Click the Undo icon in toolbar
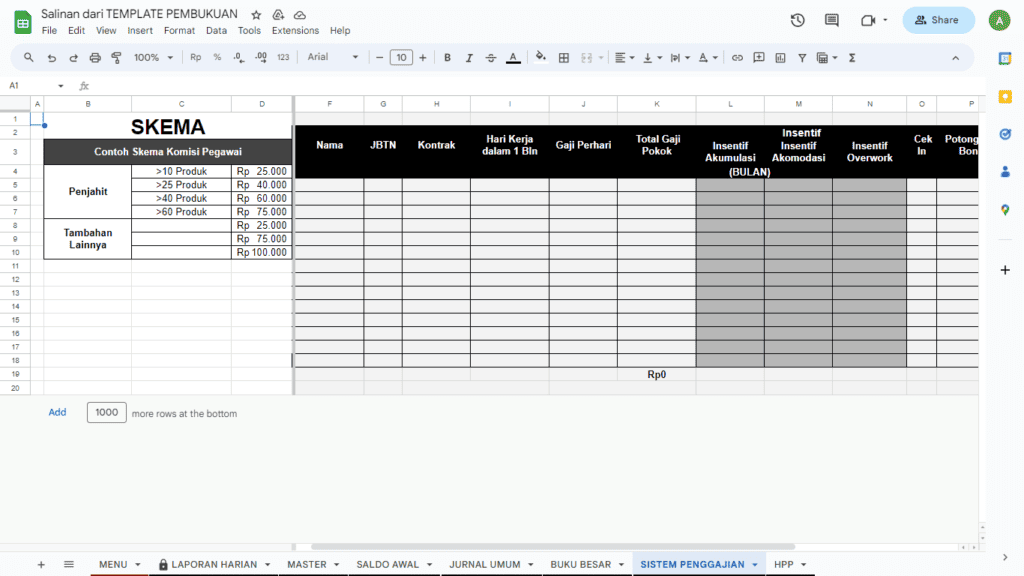1024x576 pixels. [x=51, y=58]
